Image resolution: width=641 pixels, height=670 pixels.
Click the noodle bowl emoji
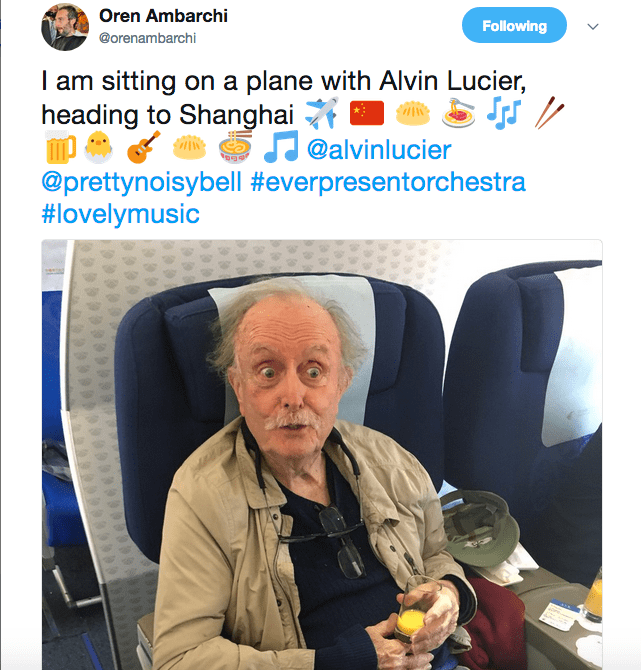235,147
